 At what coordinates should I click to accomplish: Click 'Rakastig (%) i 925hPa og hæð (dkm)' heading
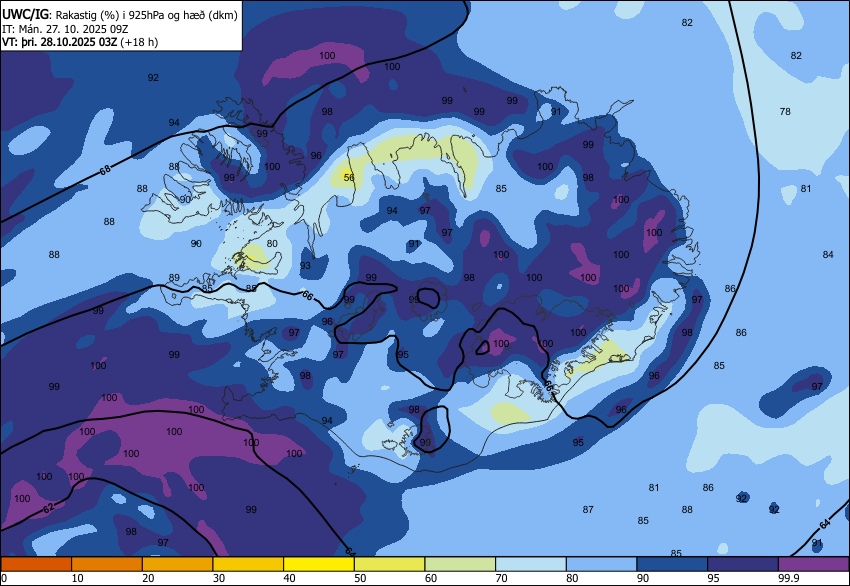click(x=146, y=16)
